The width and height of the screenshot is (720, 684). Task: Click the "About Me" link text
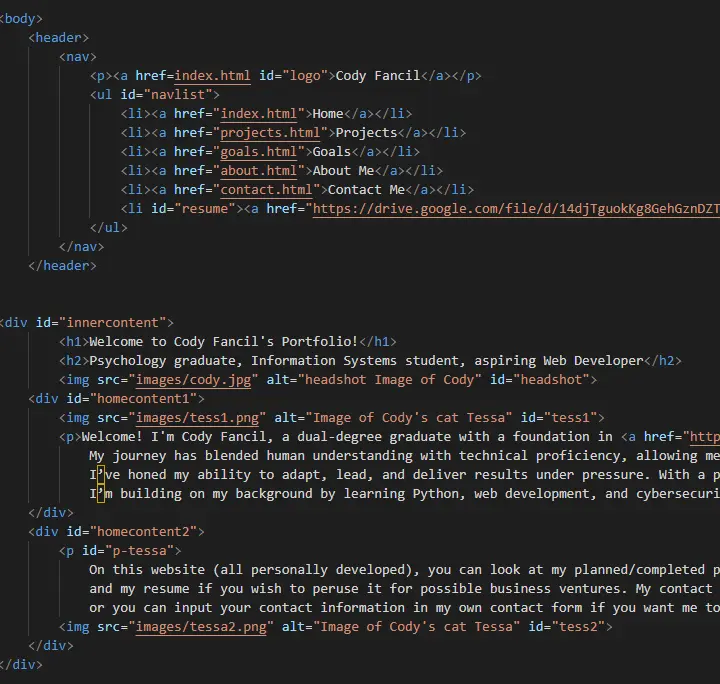click(x=343, y=171)
